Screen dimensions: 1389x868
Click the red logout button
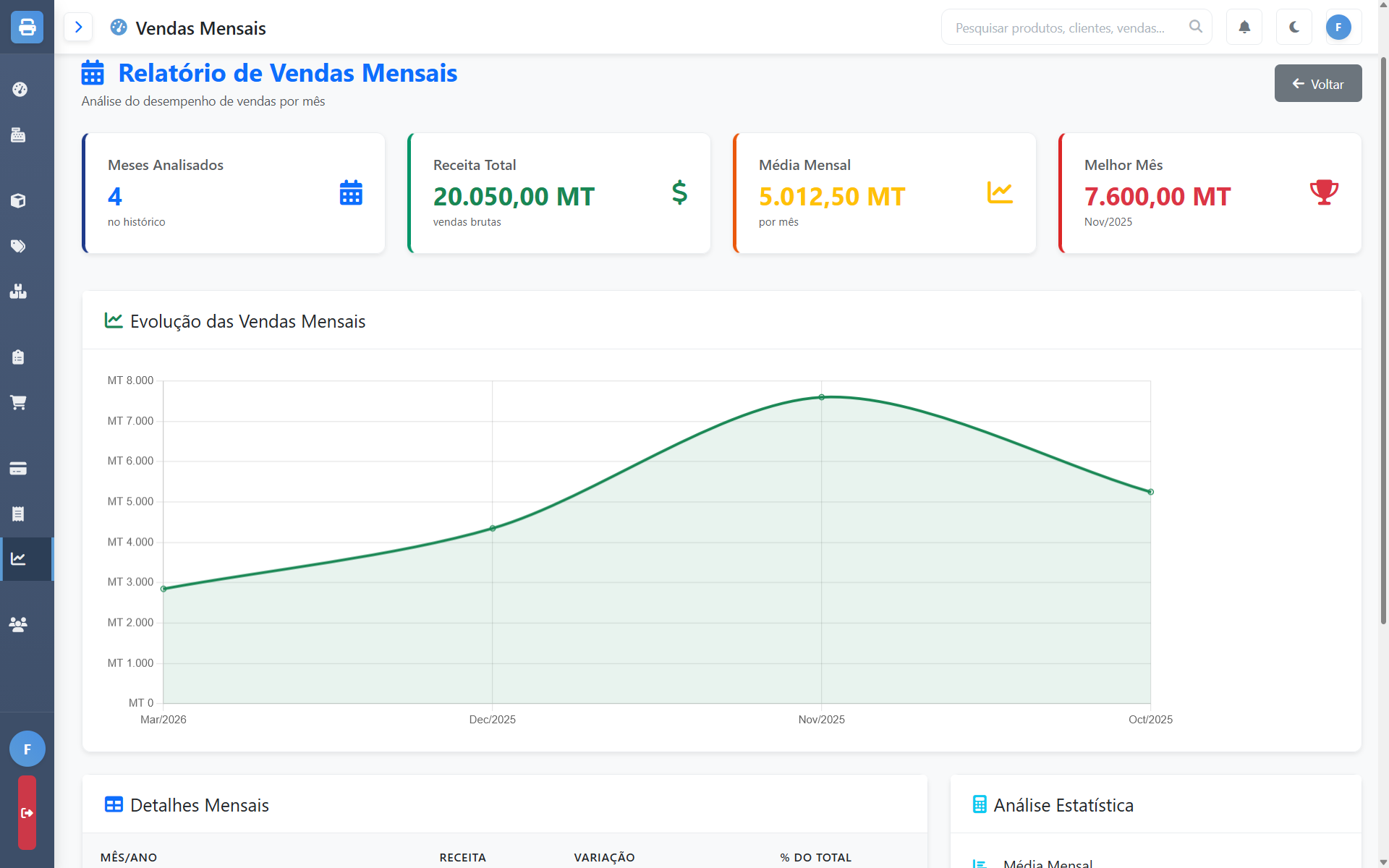click(27, 812)
